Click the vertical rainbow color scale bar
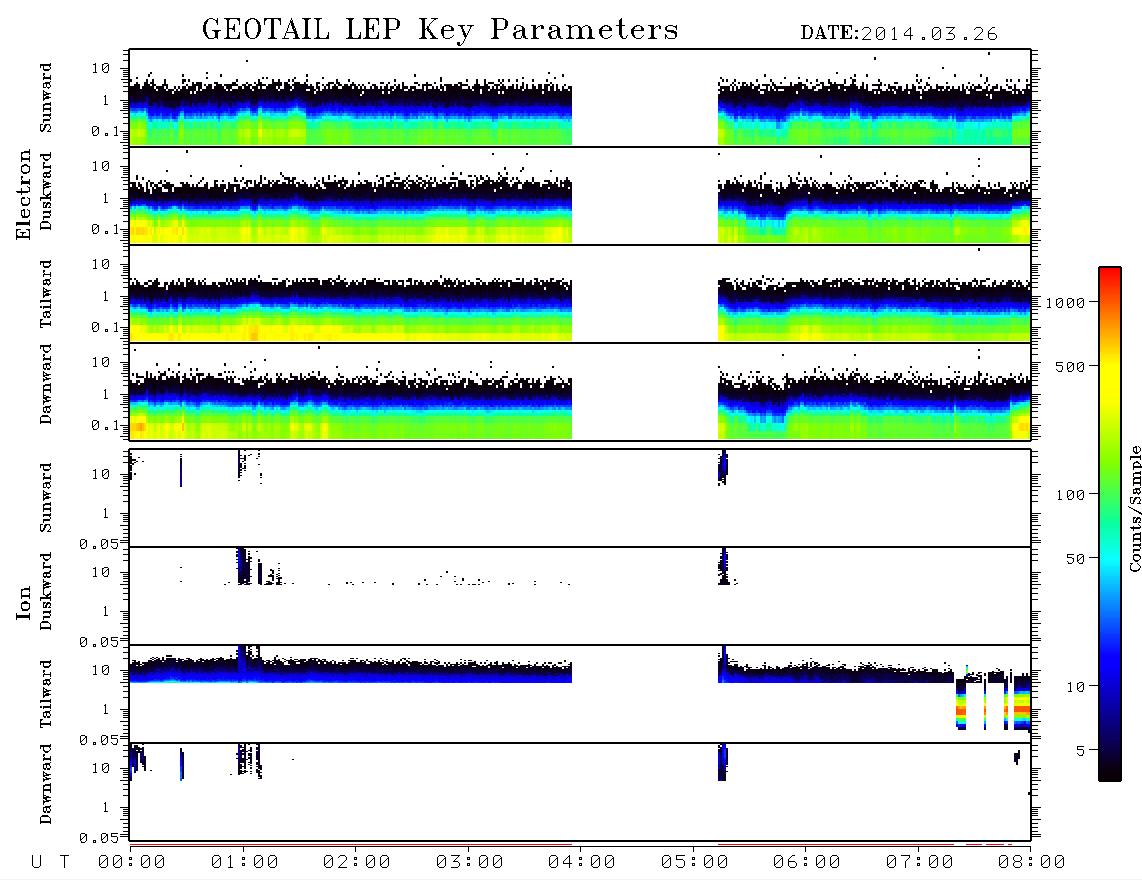This screenshot has height=880, width=1142. [1110, 524]
